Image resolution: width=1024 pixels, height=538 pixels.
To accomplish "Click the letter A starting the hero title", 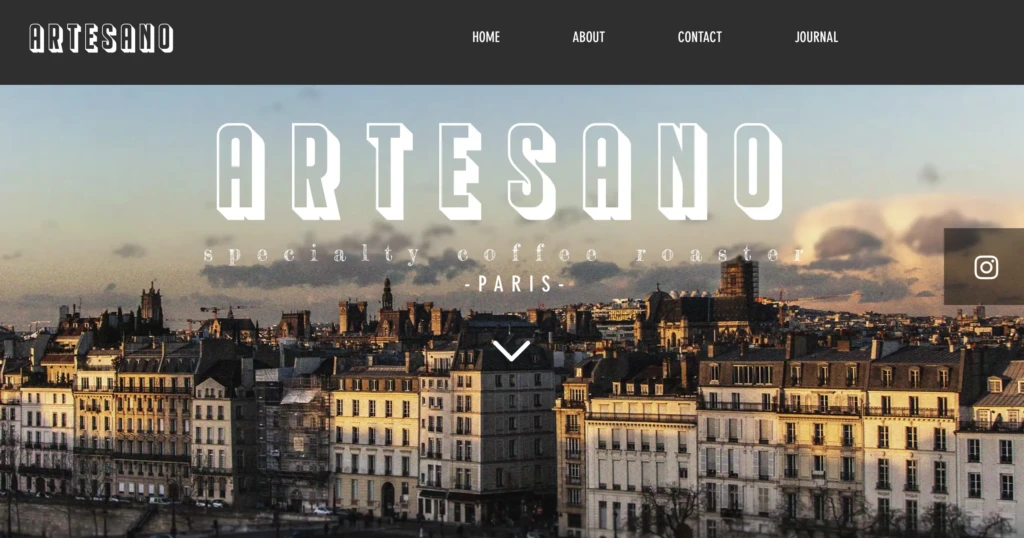I will point(240,172).
